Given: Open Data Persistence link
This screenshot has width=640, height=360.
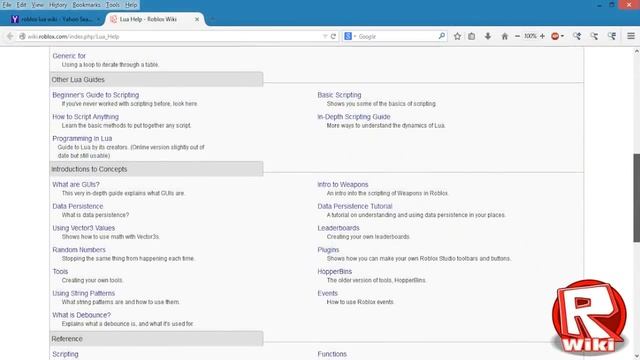Looking at the screenshot, I should pyautogui.click(x=78, y=206).
